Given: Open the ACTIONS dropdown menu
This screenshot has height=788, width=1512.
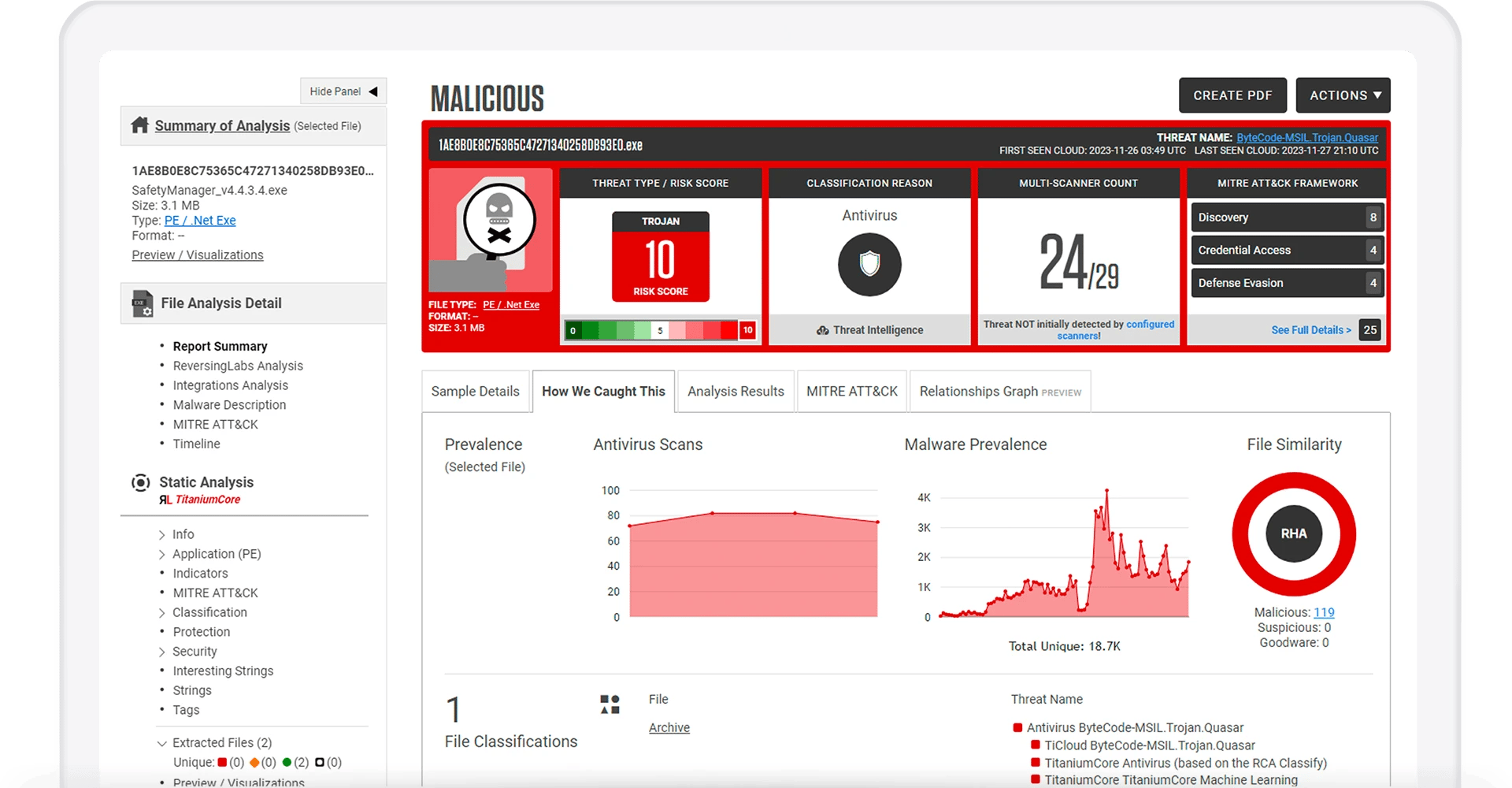Looking at the screenshot, I should click(x=1343, y=95).
